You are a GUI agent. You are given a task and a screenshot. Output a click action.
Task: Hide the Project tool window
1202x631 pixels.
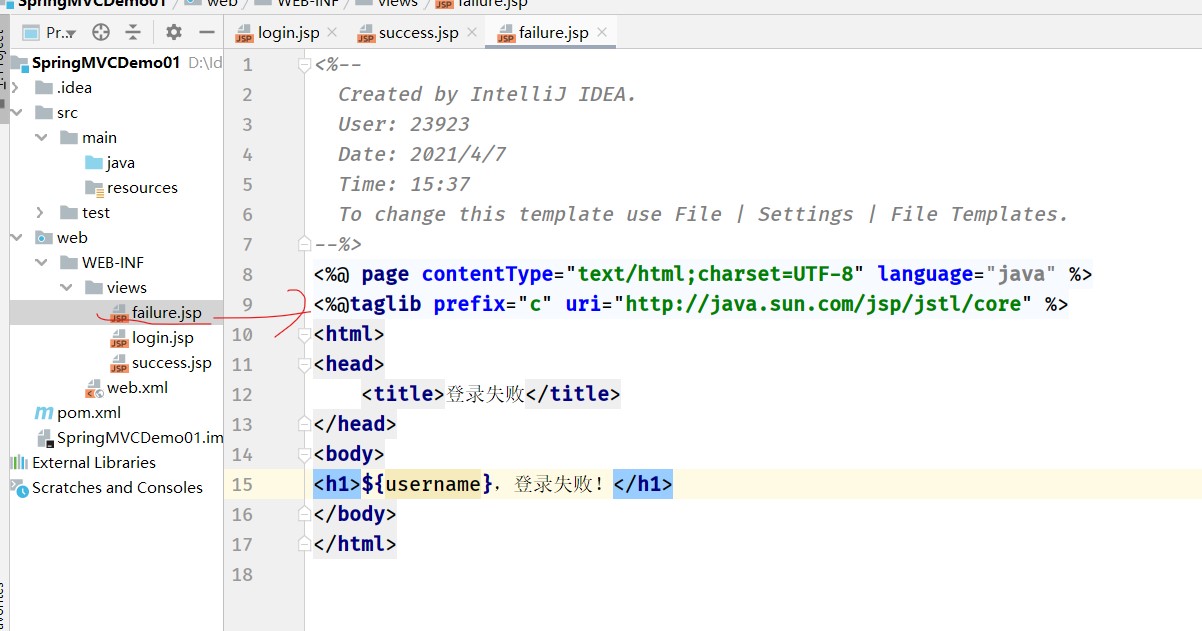tap(205, 32)
